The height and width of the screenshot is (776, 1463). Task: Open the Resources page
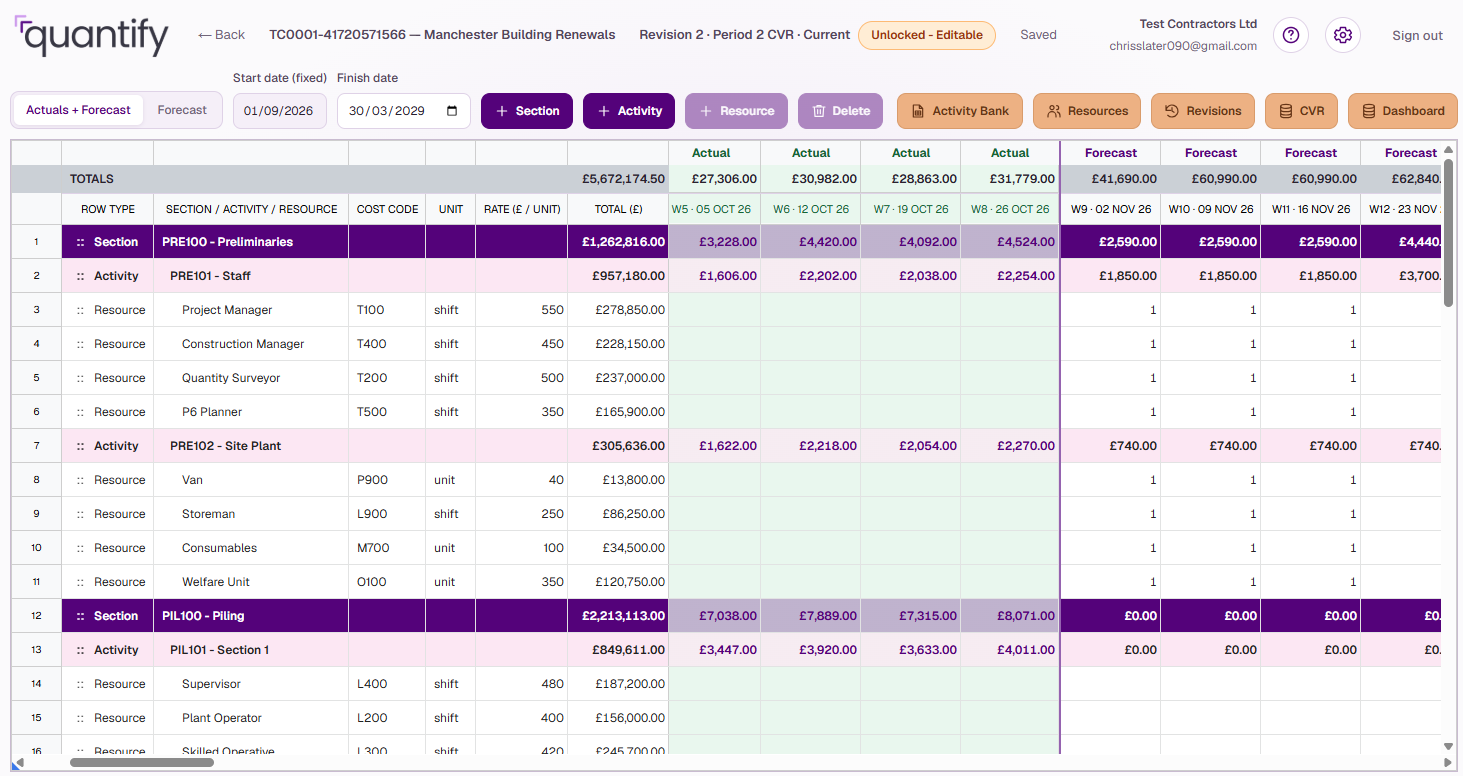[x=1087, y=111]
